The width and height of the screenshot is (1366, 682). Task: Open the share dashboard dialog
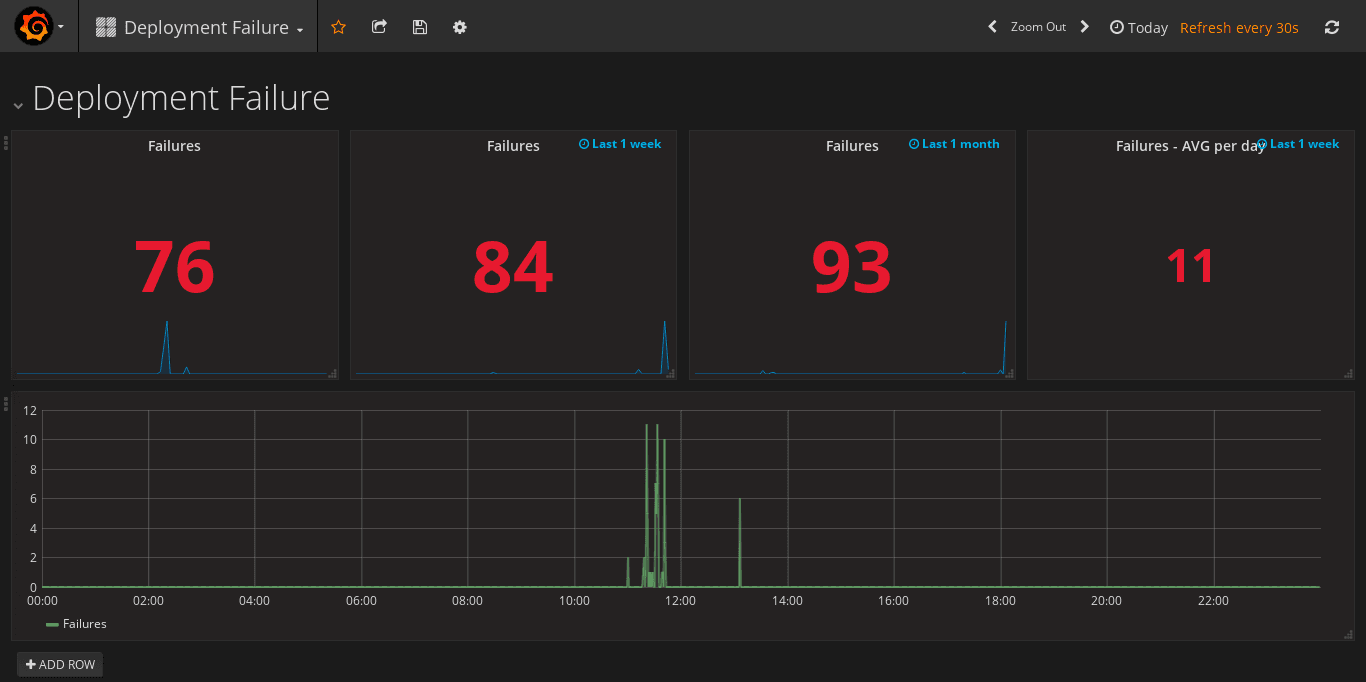(x=379, y=27)
